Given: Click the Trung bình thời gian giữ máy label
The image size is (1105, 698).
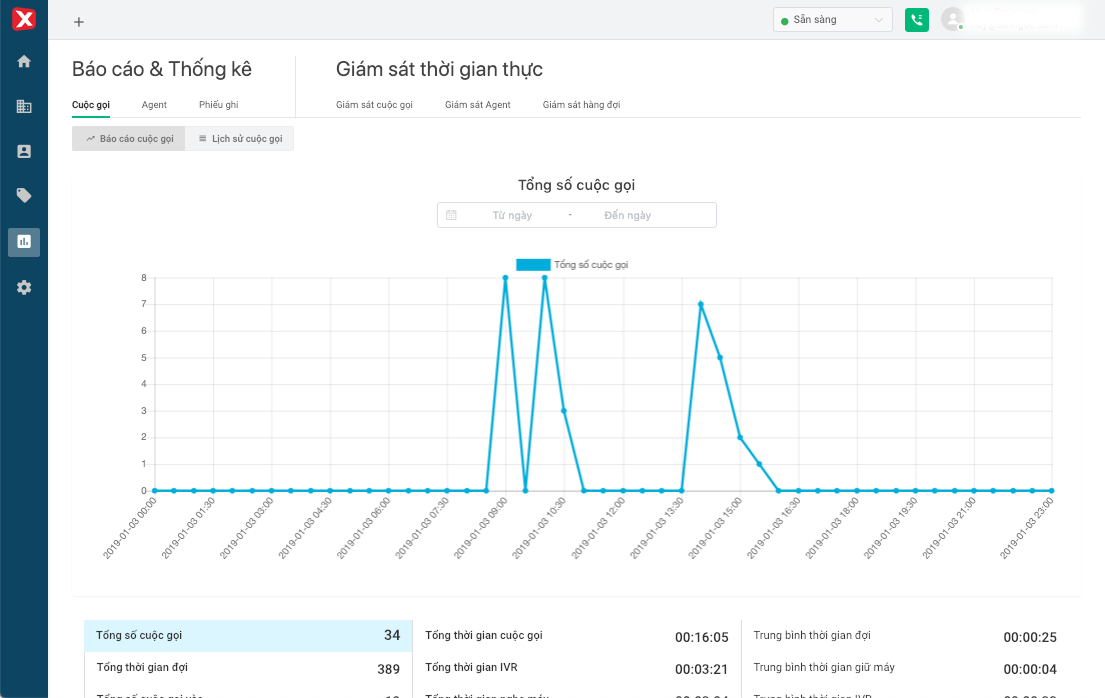Looking at the screenshot, I should point(824,667).
